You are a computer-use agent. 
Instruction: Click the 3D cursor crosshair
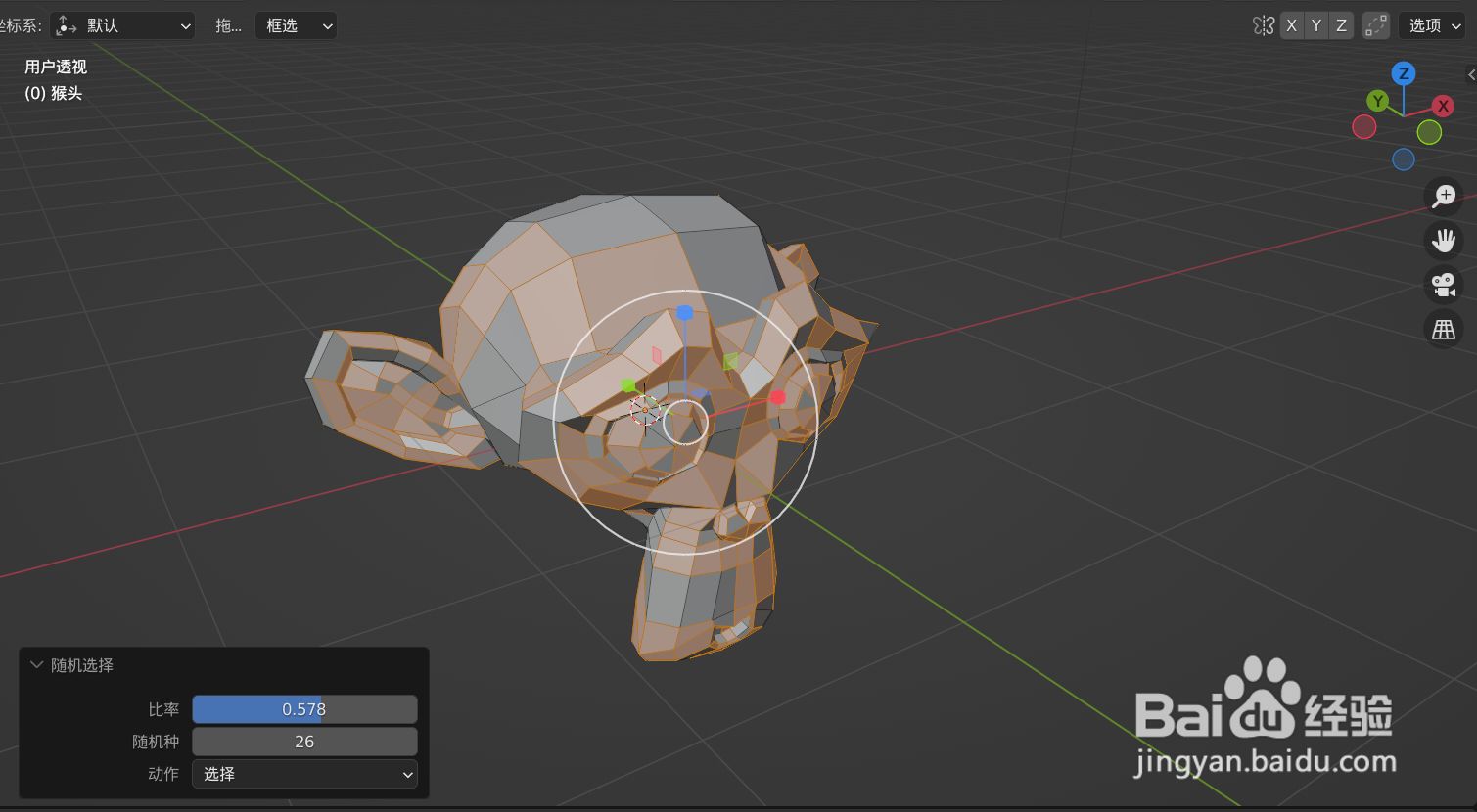645,411
